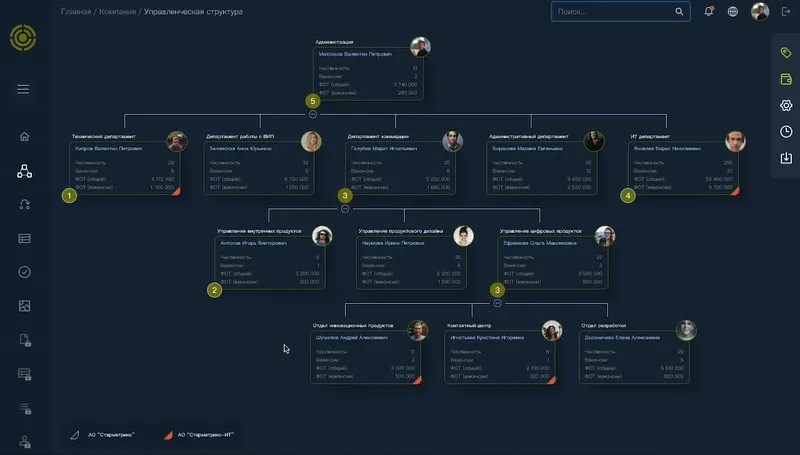Select the org structure icon in sidebar
Screen dimensions: 800x455
[24, 171]
